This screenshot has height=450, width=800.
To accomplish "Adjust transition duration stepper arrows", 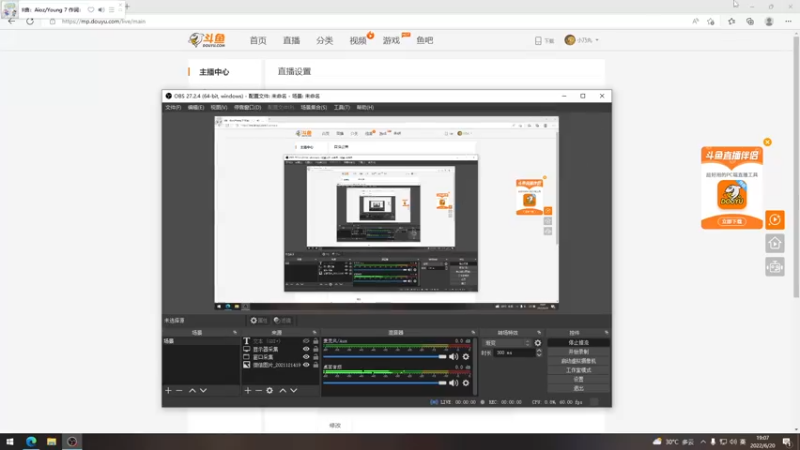I will point(539,353).
